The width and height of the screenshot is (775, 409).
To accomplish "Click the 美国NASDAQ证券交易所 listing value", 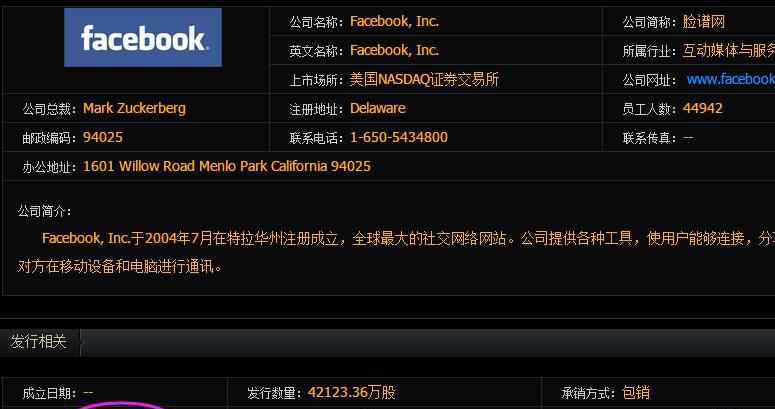I will pyautogui.click(x=424, y=80).
